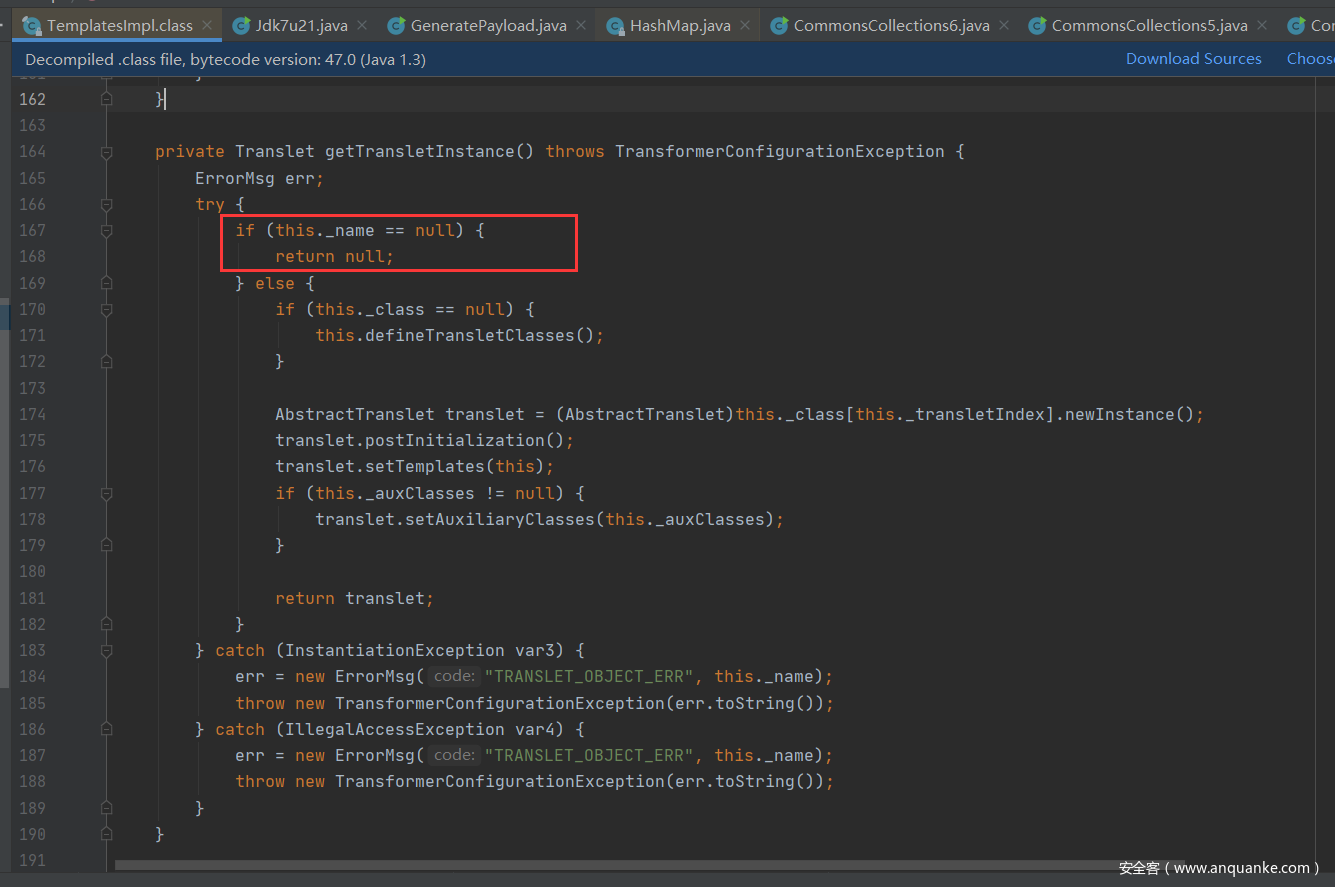Screen dimensions: 1335x887
Task: Close the CommonsCollections6.java tab
Action: (1004, 26)
